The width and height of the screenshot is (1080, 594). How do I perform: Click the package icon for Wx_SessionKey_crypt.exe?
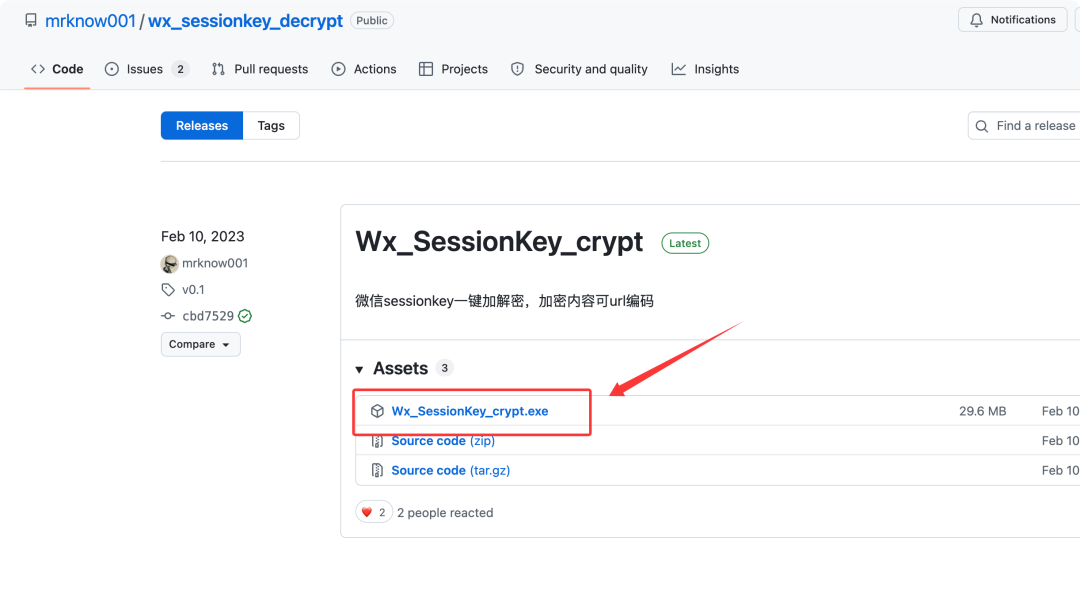coord(377,411)
